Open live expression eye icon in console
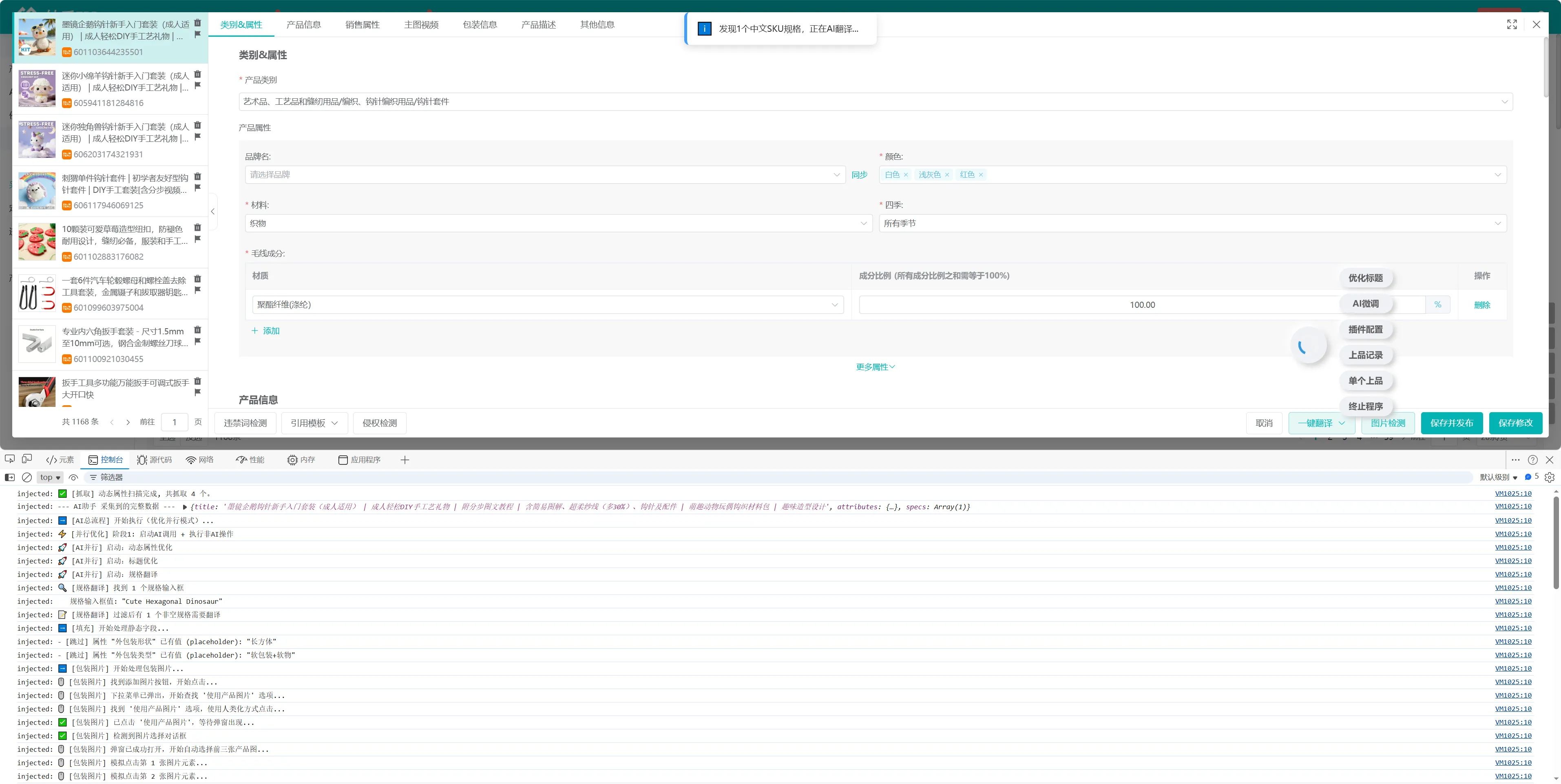This screenshot has width=1561, height=784. coord(73,477)
